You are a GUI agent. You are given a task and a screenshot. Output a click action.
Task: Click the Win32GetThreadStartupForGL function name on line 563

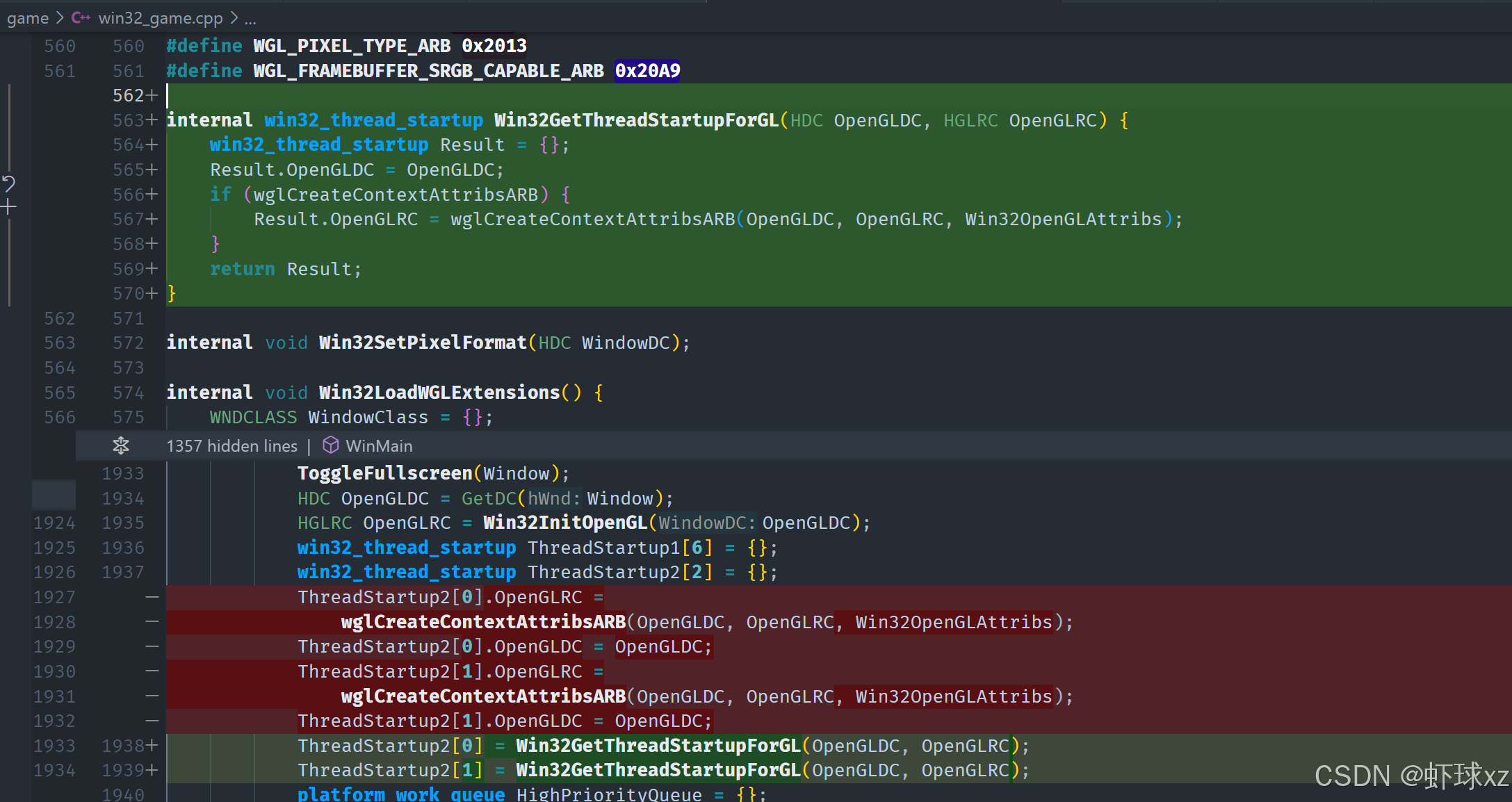point(636,120)
